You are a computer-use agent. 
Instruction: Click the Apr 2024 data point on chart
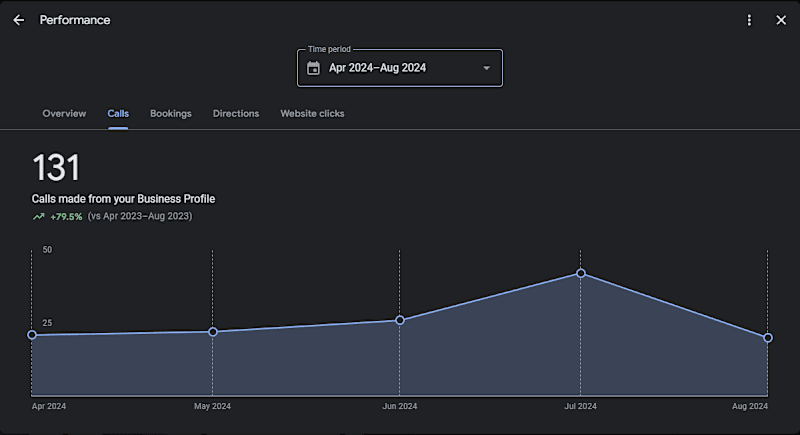tap(32, 335)
